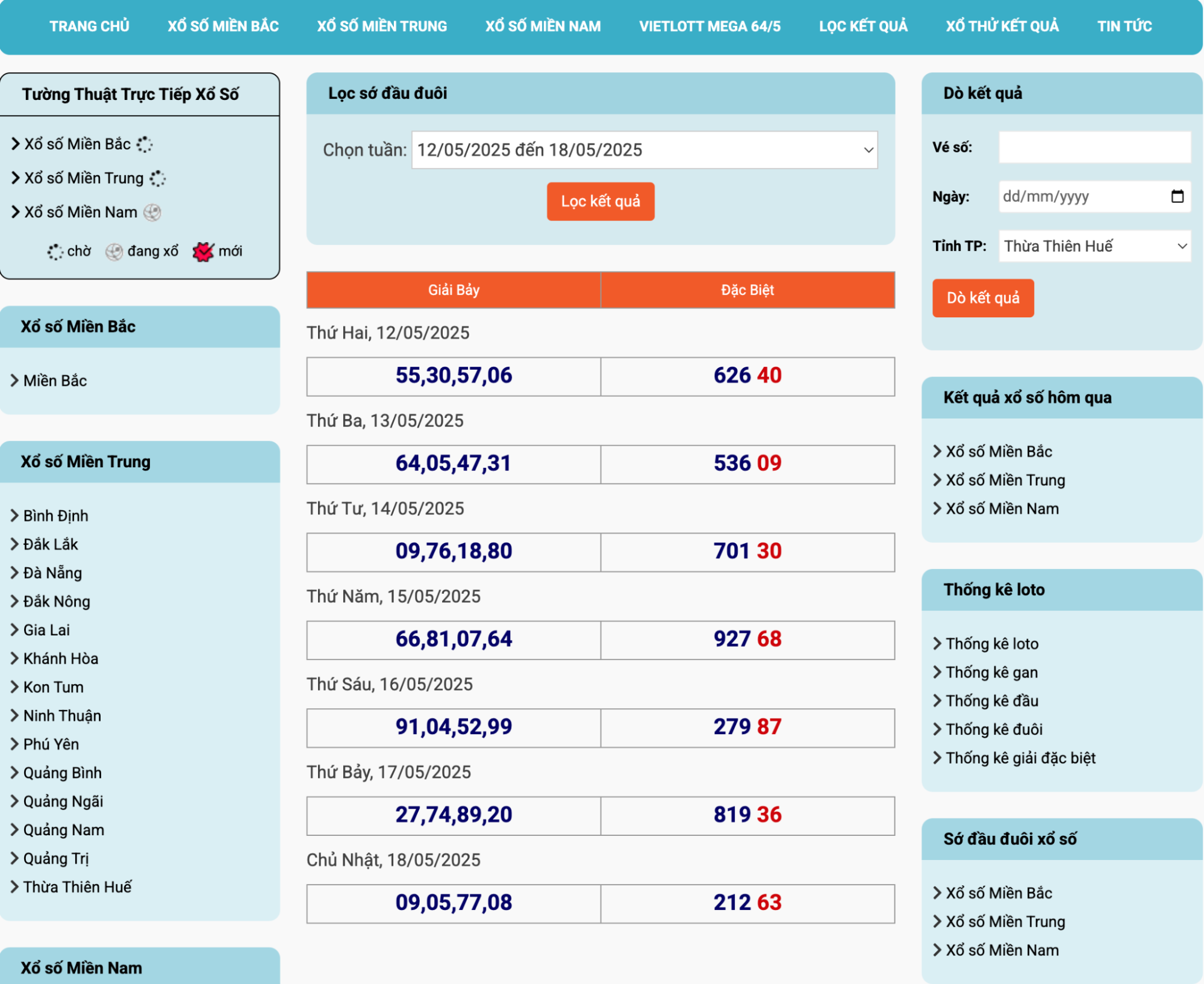Open Xổ số Miền Nam under Sớ đầu đuôi
Viewport: 1204px width, 984px height.
point(1002,950)
